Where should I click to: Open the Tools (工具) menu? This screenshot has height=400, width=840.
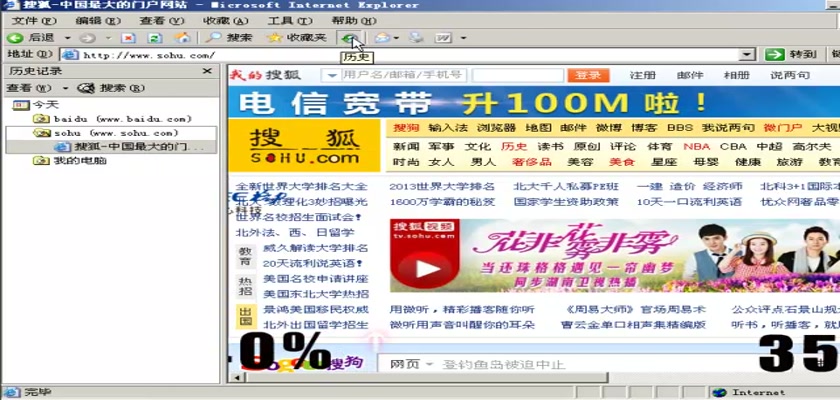(x=290, y=21)
